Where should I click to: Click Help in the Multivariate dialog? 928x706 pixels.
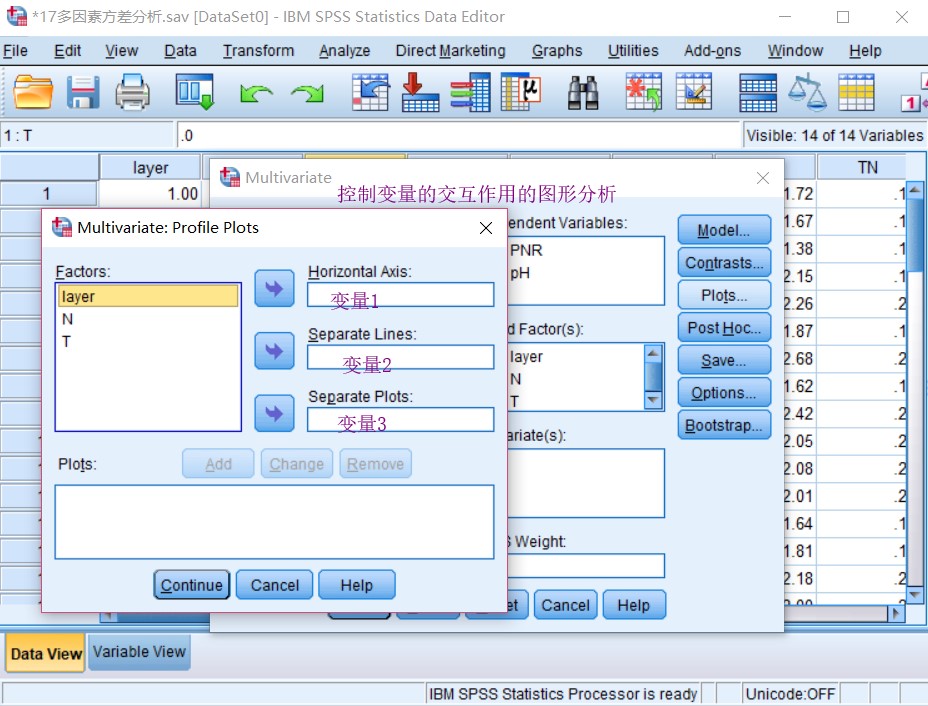[x=634, y=605]
